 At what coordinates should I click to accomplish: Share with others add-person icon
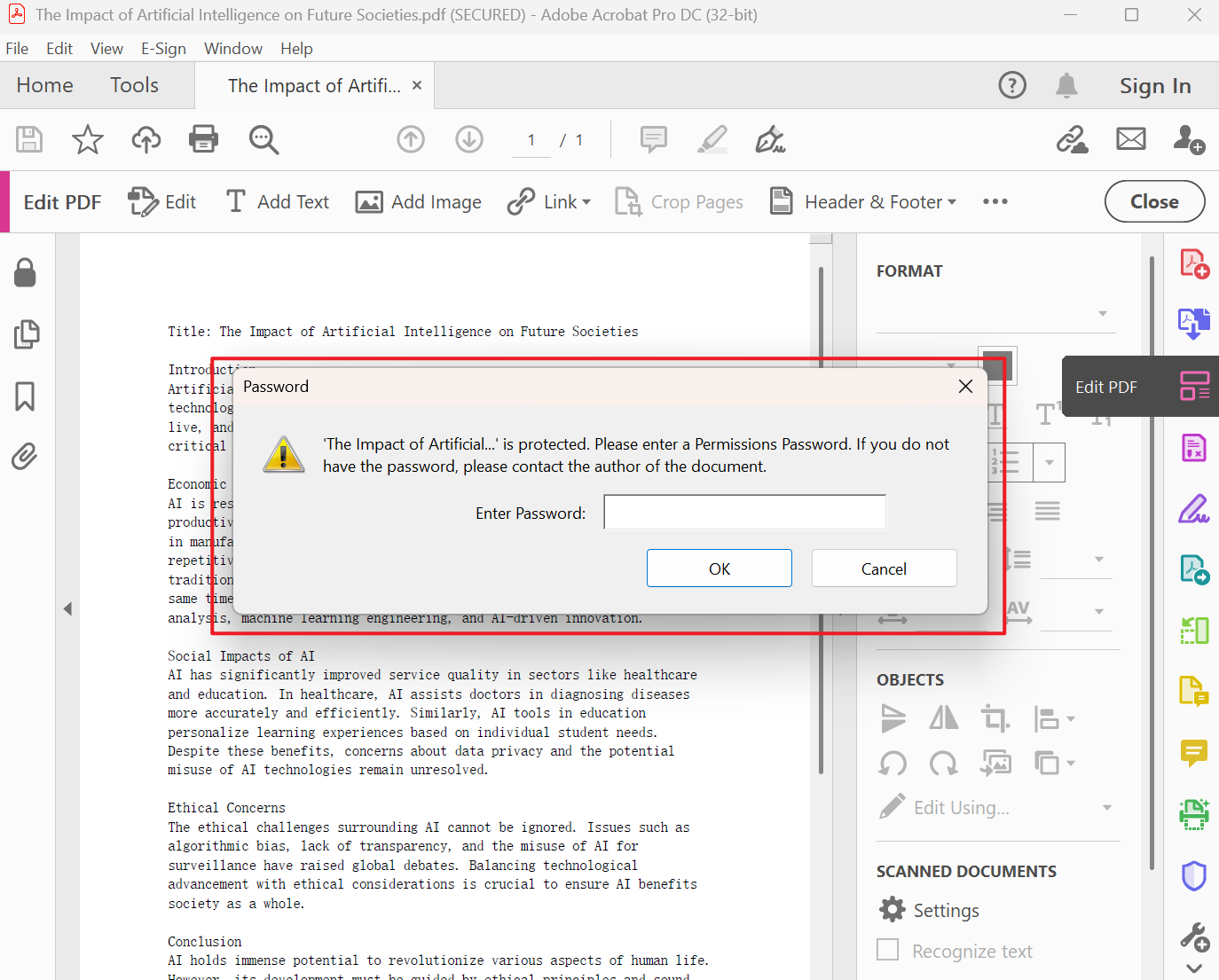(x=1189, y=139)
